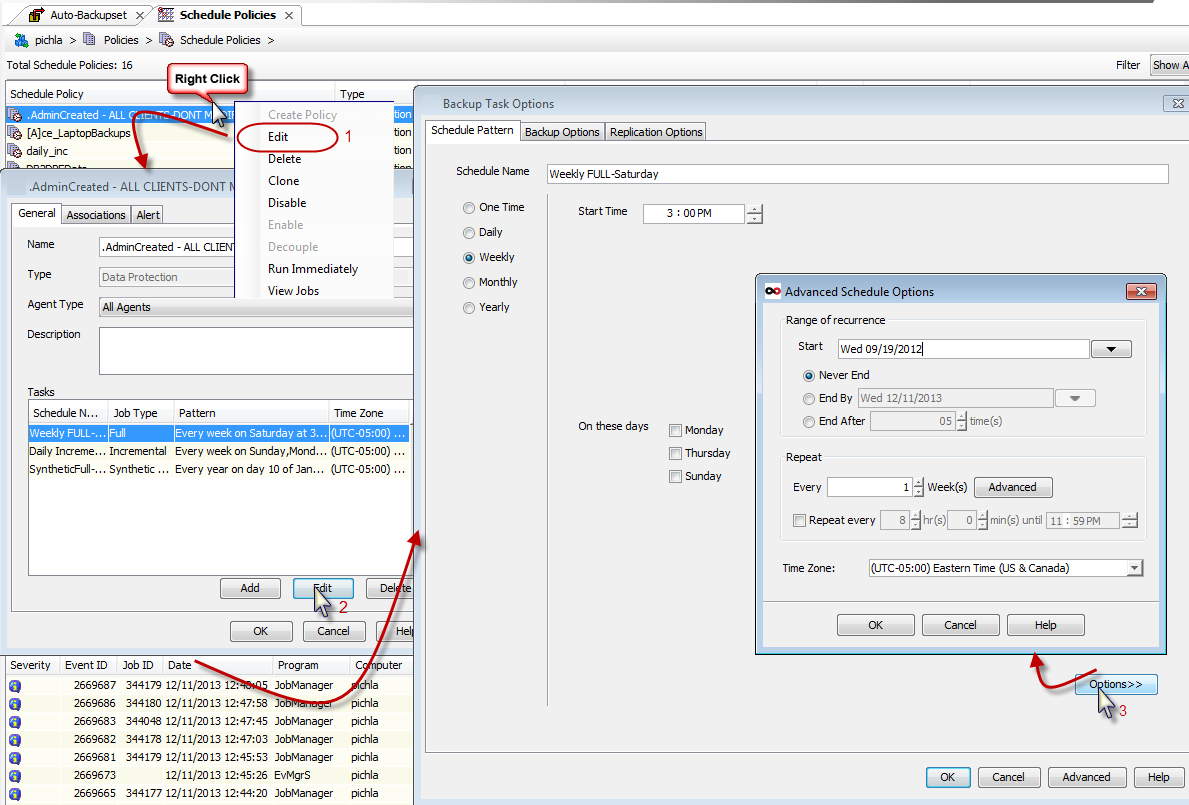Select the Daily Incremental task row
This screenshot has width=1189, height=805.
[219, 451]
